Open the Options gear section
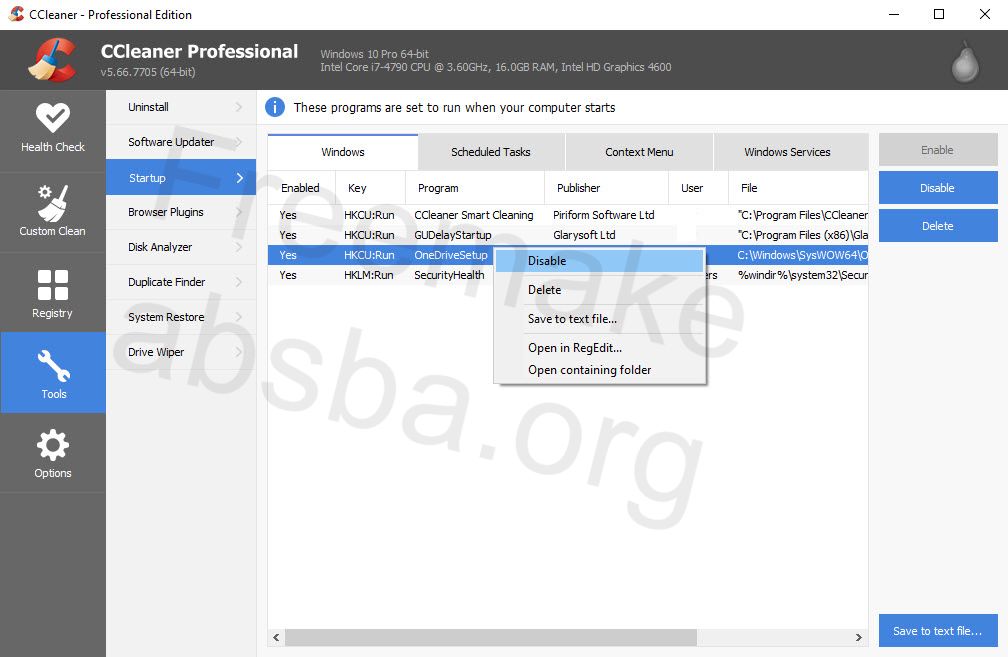Image resolution: width=1008 pixels, height=657 pixels. [x=53, y=453]
